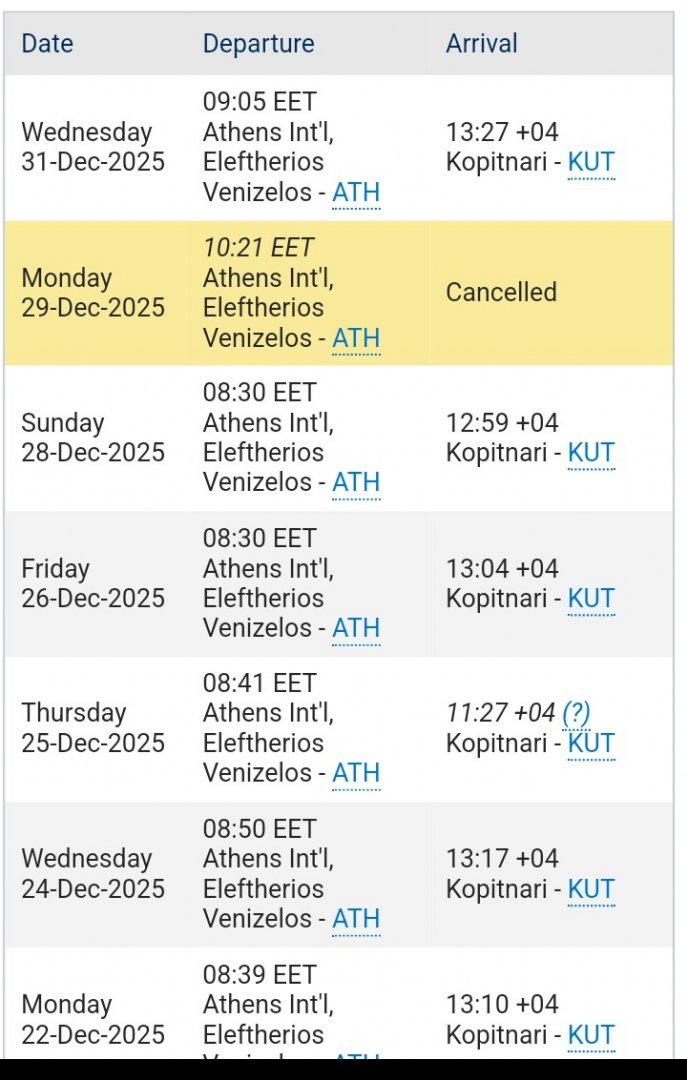Open ATH link for Sunday 28-Dec-2025
Screen dimensions: 687x1080
click(356, 483)
